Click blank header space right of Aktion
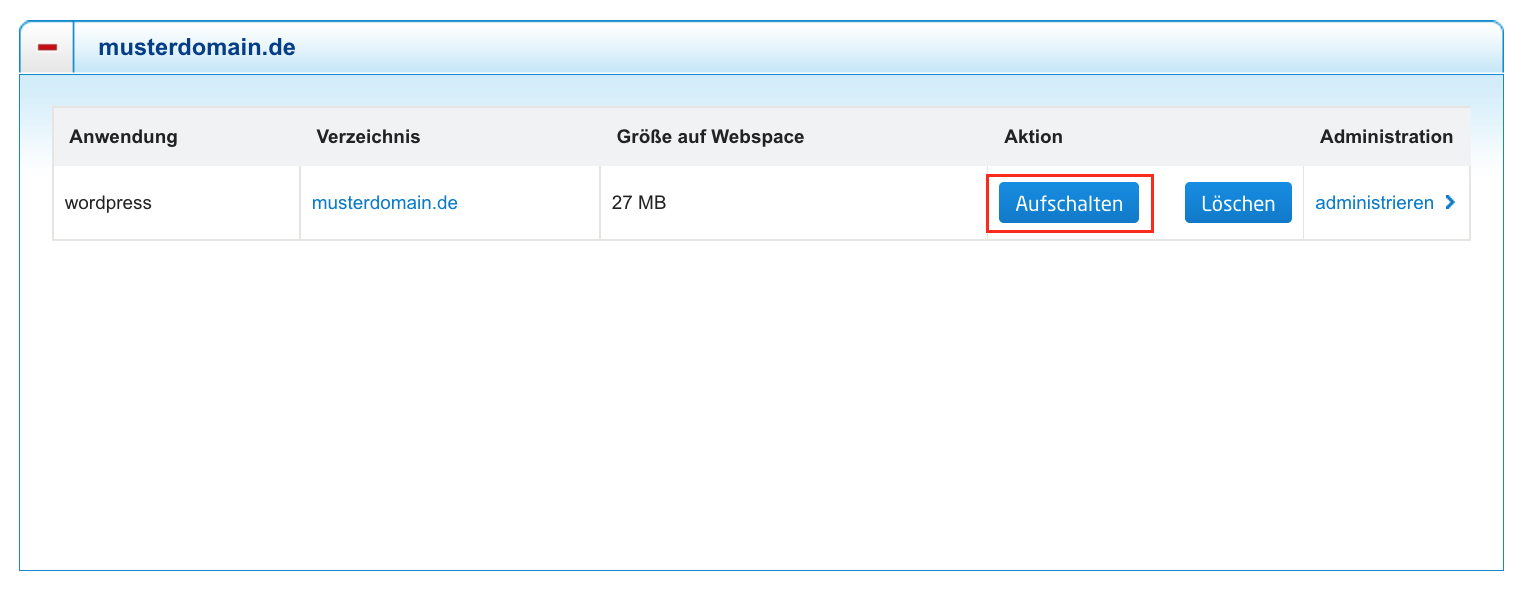The width and height of the screenshot is (1528, 594). (1180, 137)
